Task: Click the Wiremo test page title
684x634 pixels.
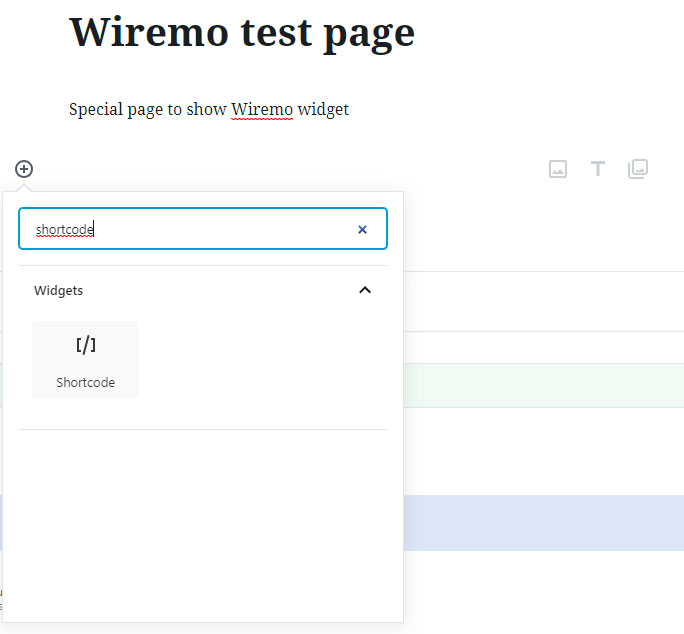Action: tap(242, 34)
